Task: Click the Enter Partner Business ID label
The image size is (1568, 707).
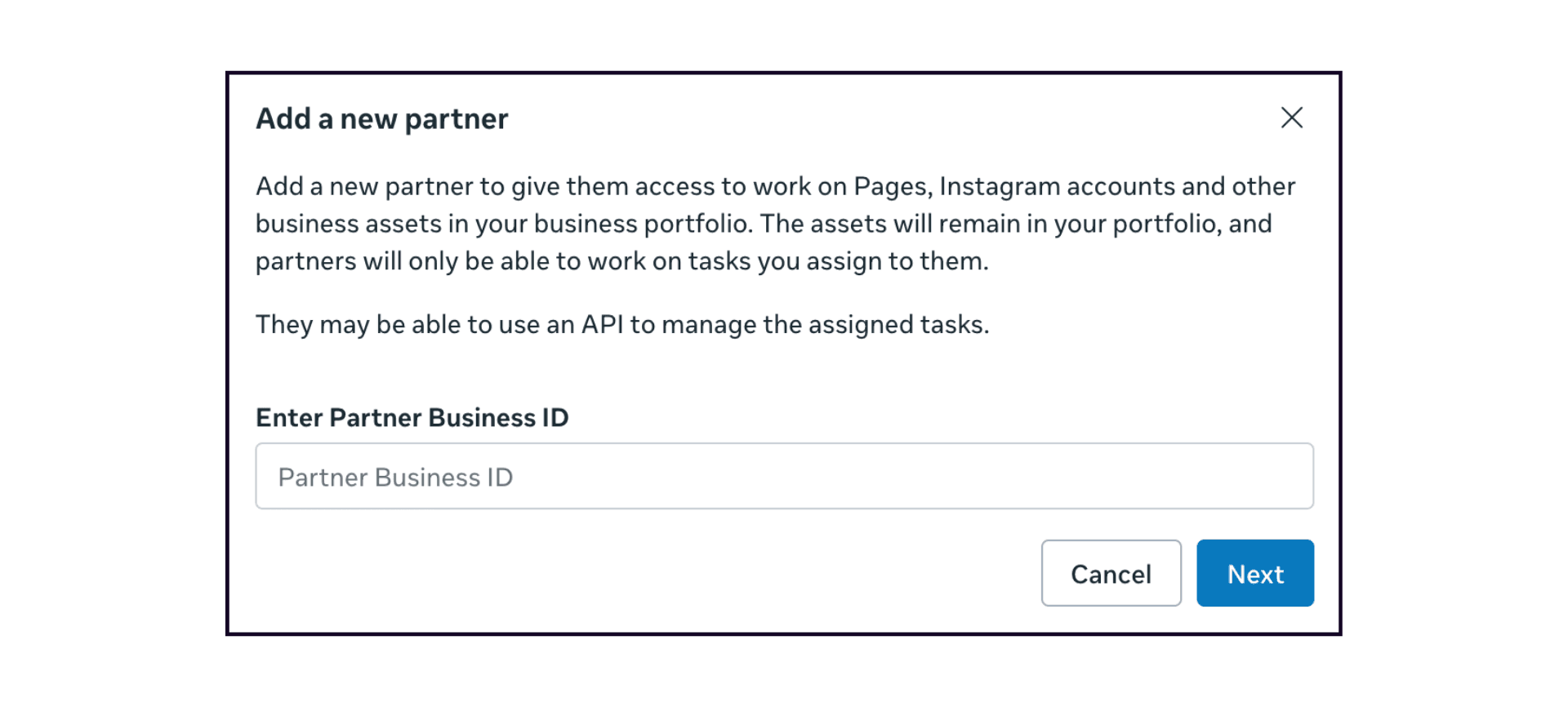Action: point(412,417)
